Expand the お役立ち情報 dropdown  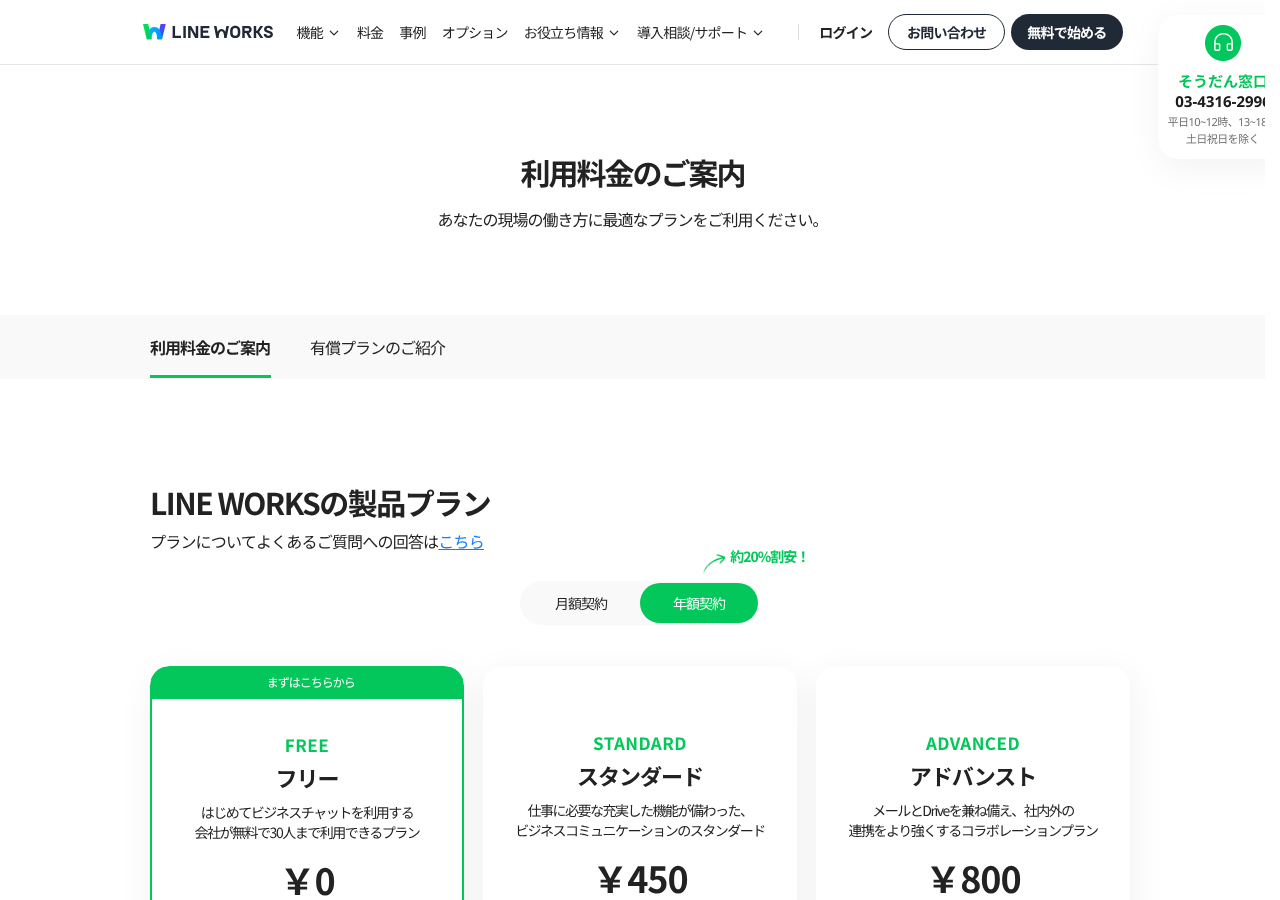pyautogui.click(x=572, y=33)
